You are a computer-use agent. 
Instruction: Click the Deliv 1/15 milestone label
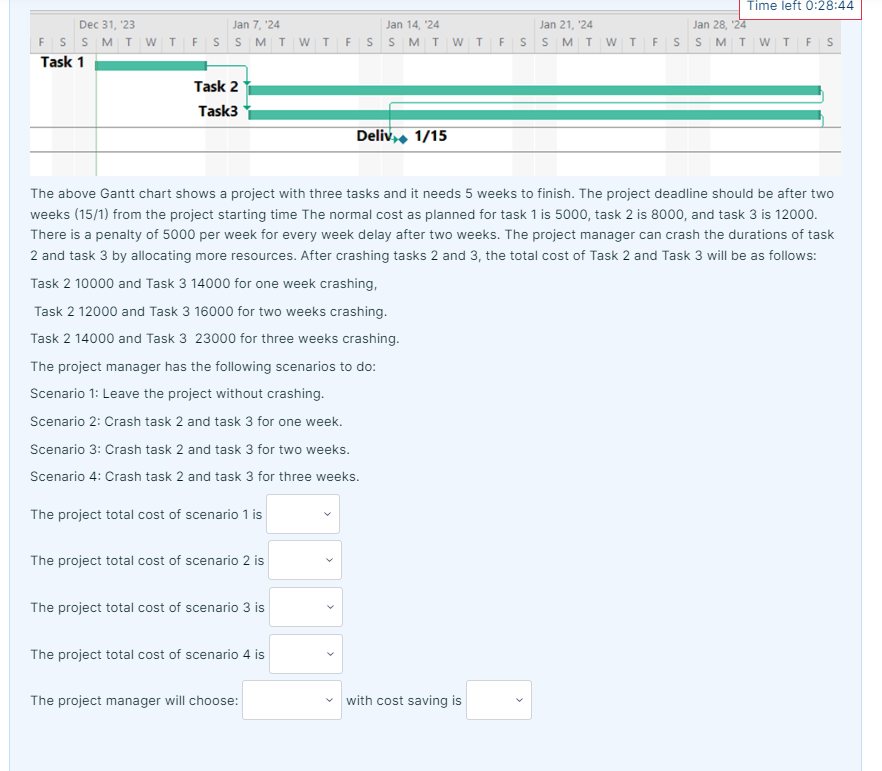pos(375,135)
